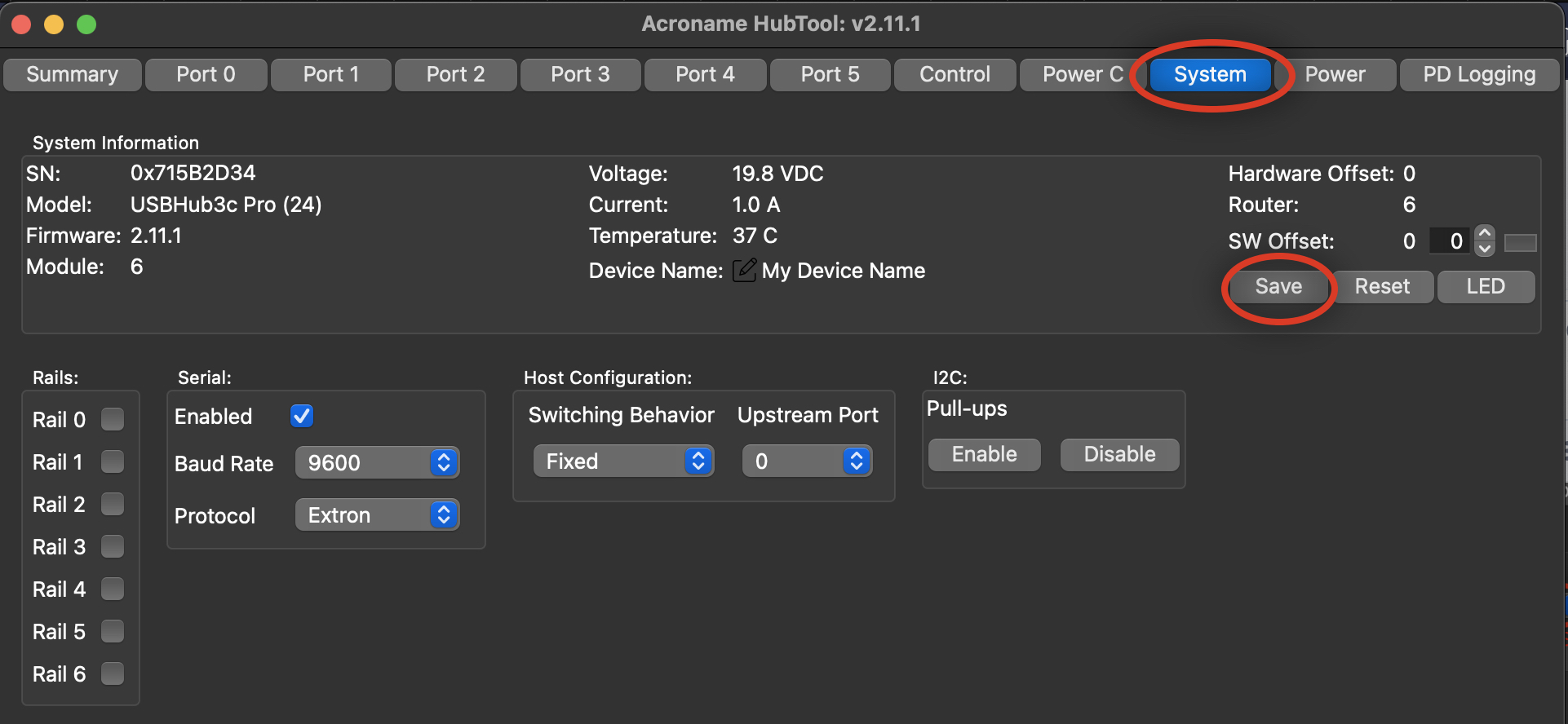Open the Port 2 tab
The image size is (1568, 724).
click(456, 74)
